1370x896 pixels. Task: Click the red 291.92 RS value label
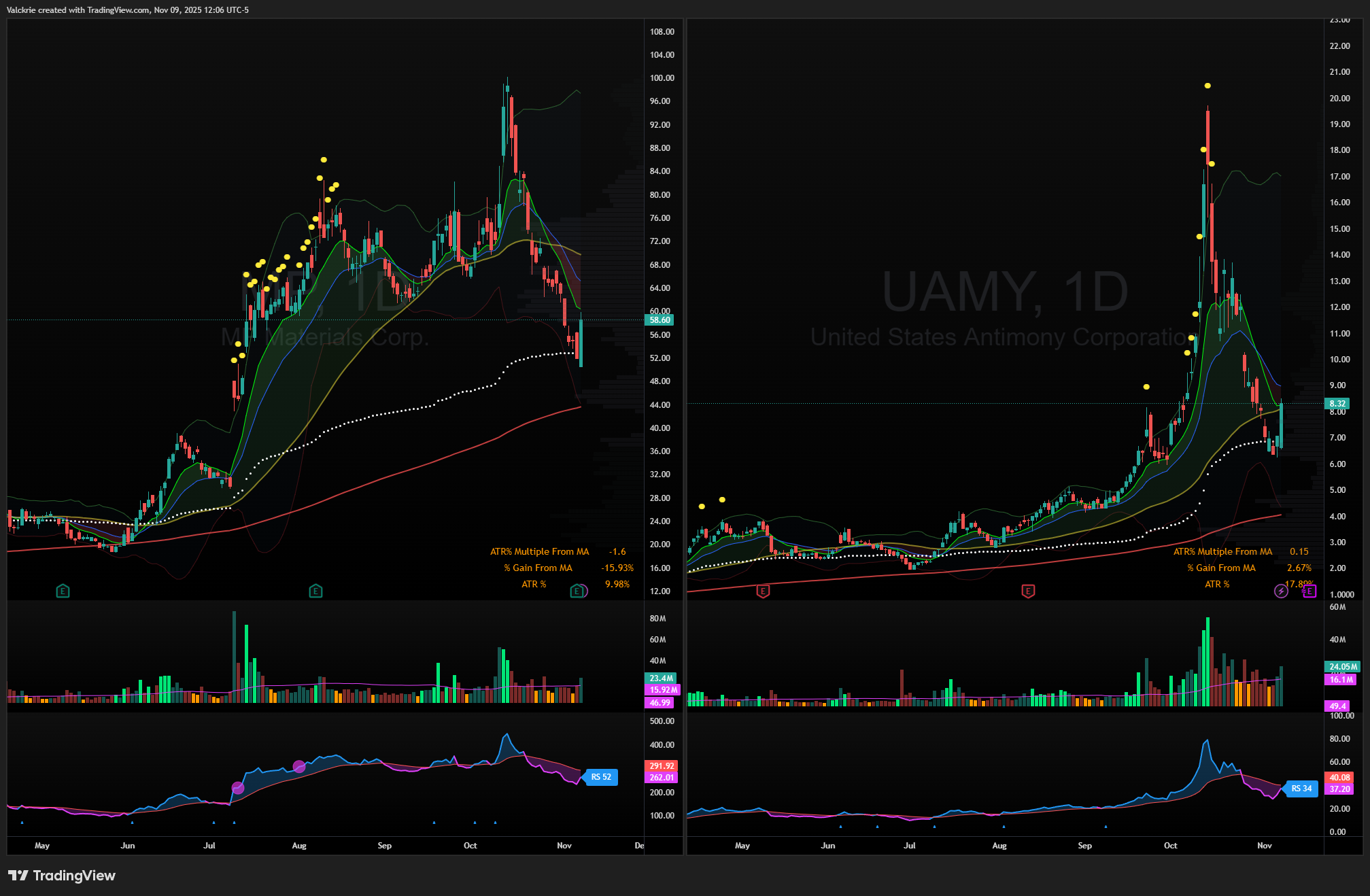click(661, 765)
